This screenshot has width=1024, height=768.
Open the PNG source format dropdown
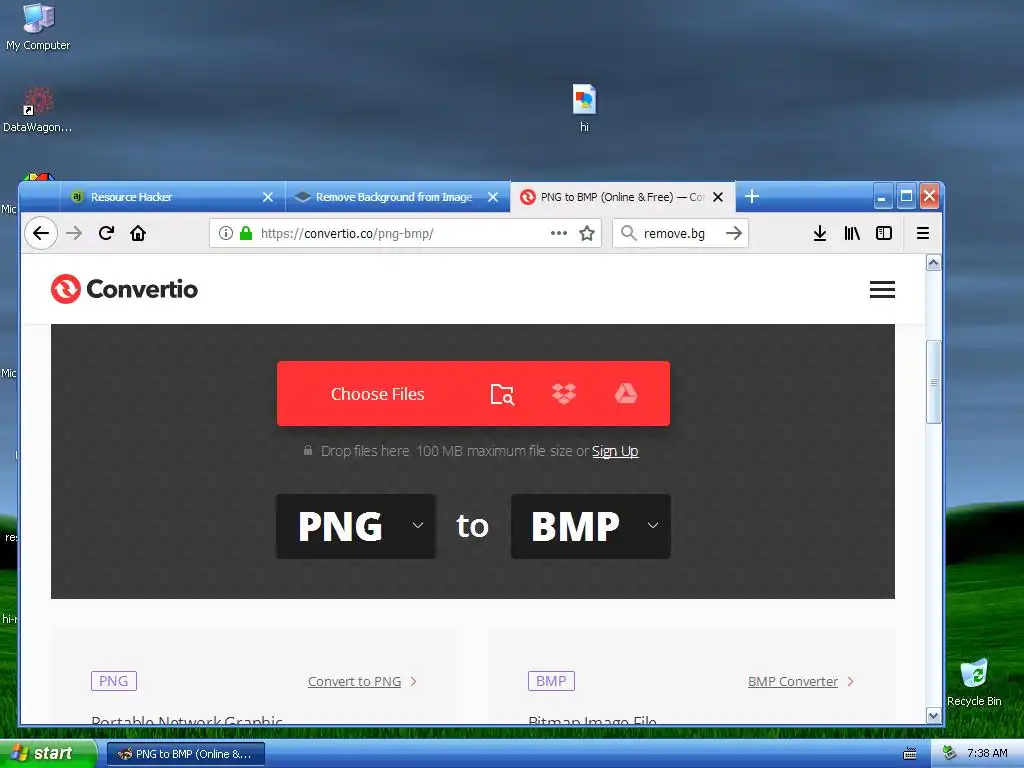point(356,526)
